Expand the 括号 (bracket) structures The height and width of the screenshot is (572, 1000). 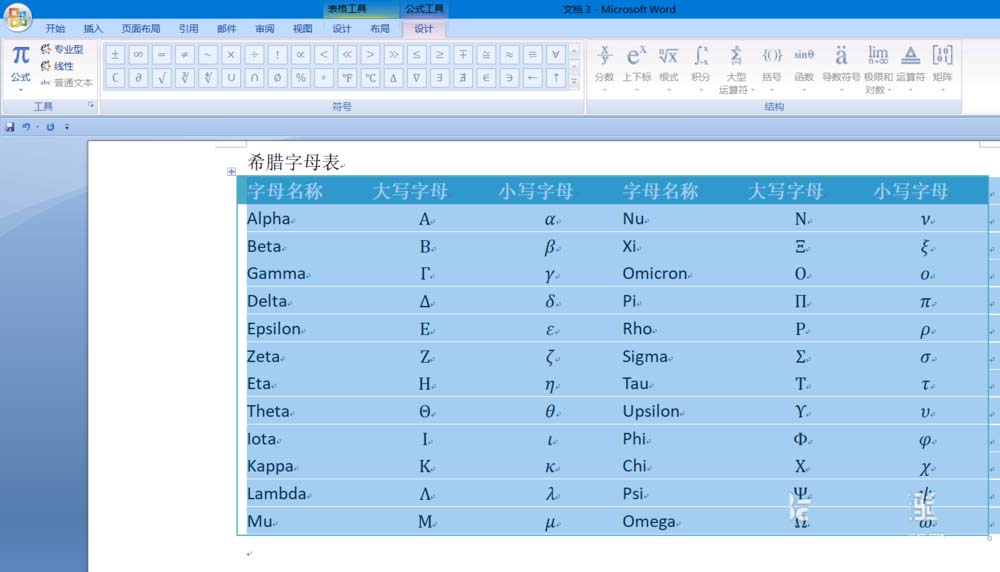pos(772,68)
